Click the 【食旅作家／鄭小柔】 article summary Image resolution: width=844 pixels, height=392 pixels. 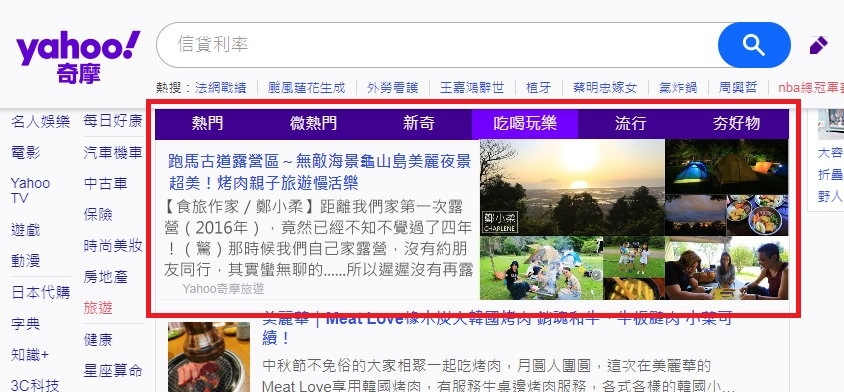[x=319, y=238]
